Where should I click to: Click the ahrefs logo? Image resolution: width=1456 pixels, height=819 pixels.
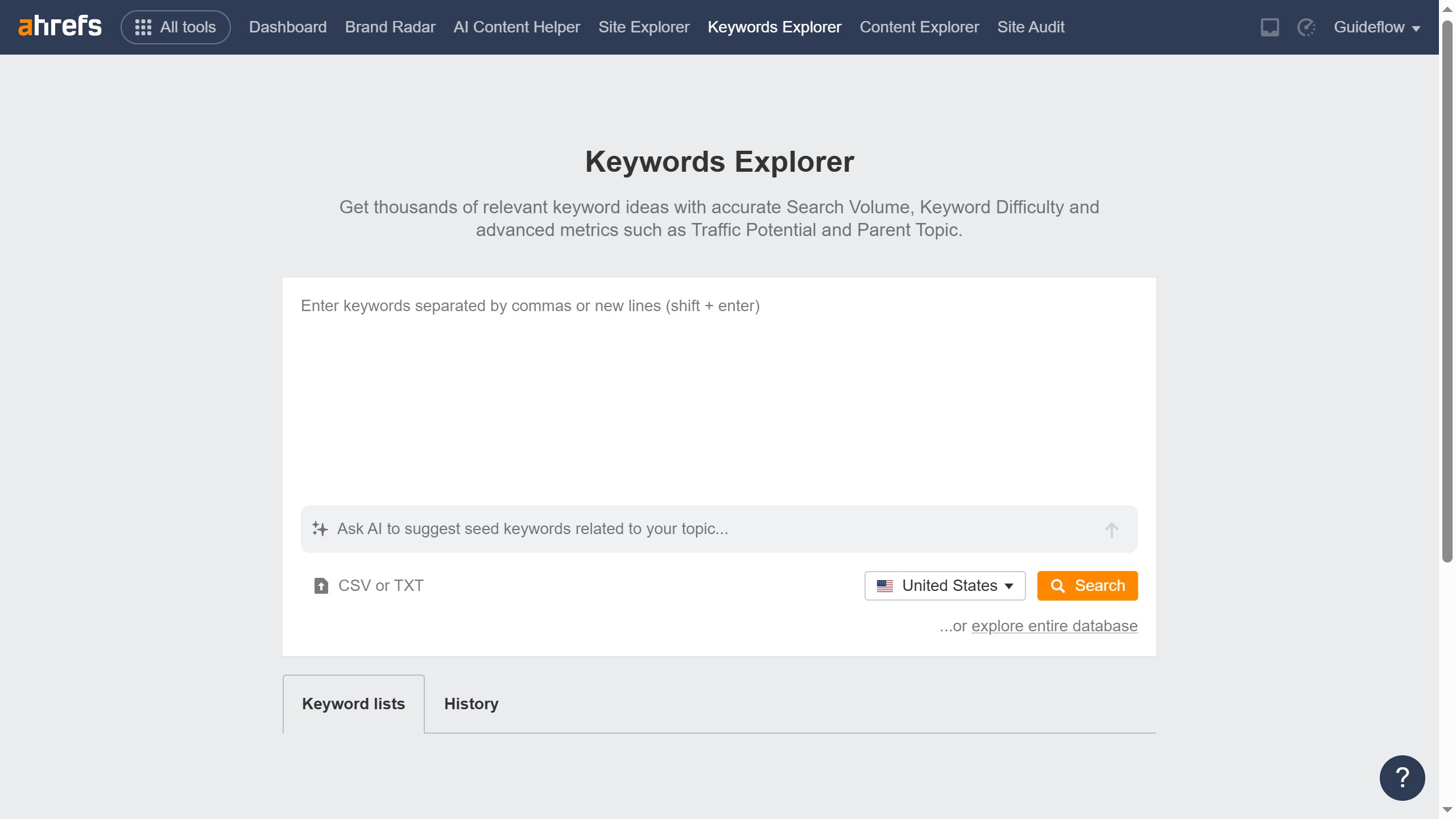tap(60, 27)
